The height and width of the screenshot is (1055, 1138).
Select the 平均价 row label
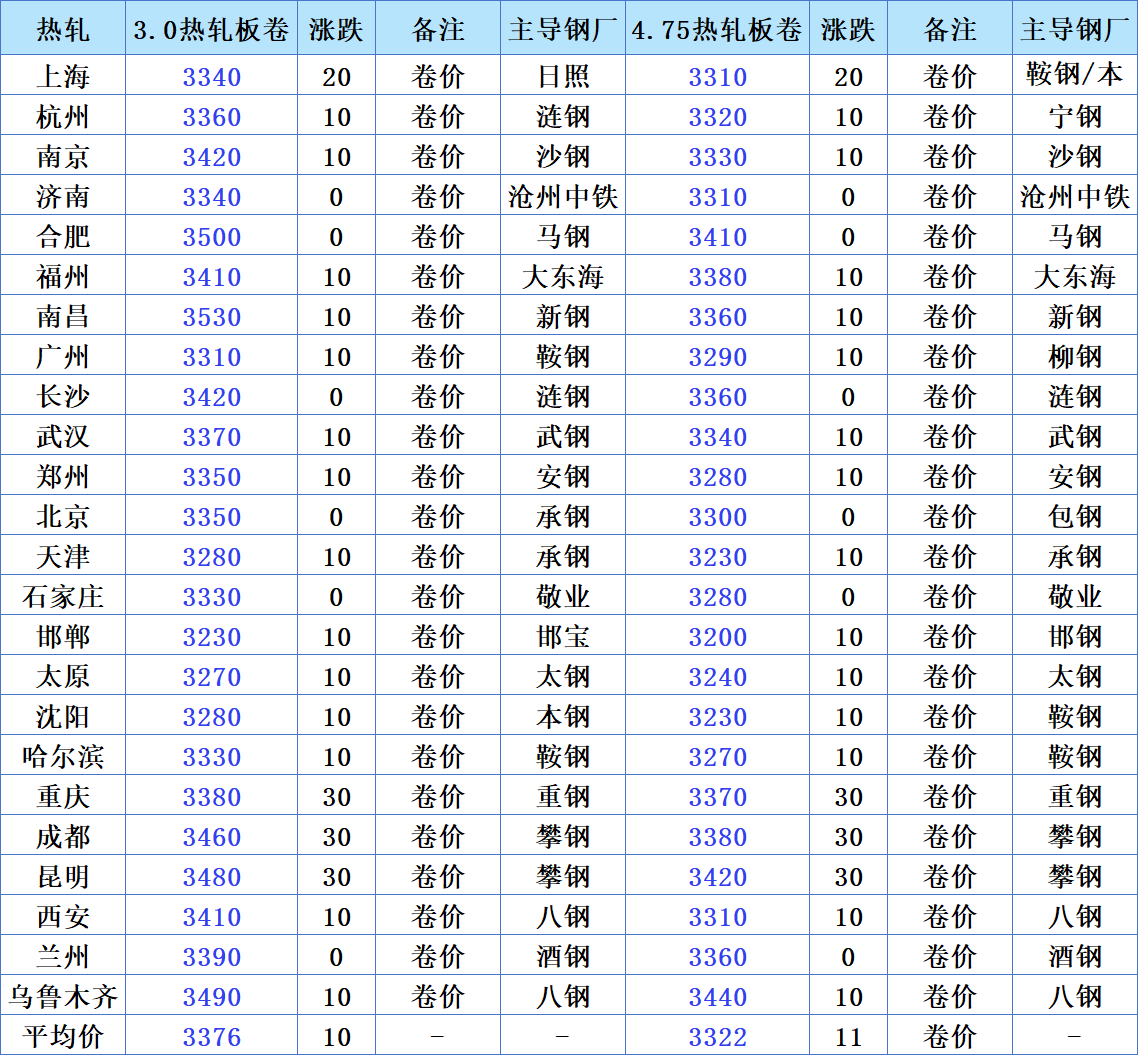pyautogui.click(x=63, y=1037)
